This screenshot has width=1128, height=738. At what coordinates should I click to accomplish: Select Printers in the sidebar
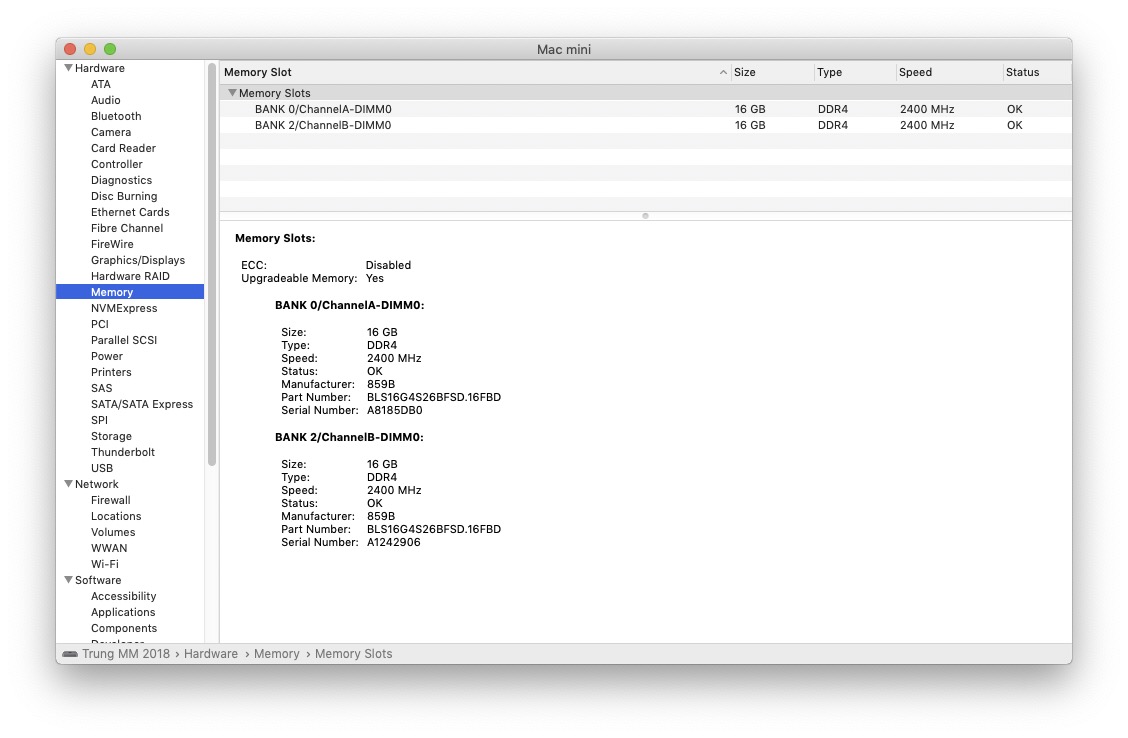click(x=111, y=372)
